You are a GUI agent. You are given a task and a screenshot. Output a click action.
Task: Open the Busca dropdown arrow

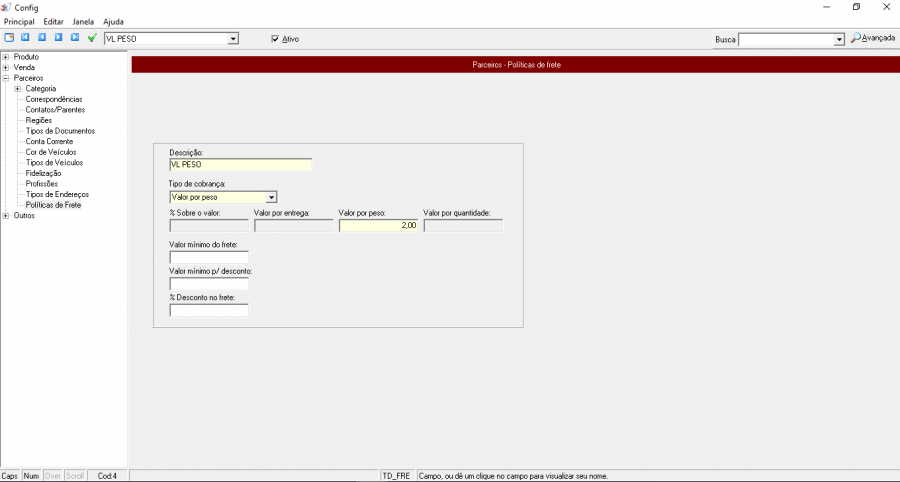[x=839, y=39]
